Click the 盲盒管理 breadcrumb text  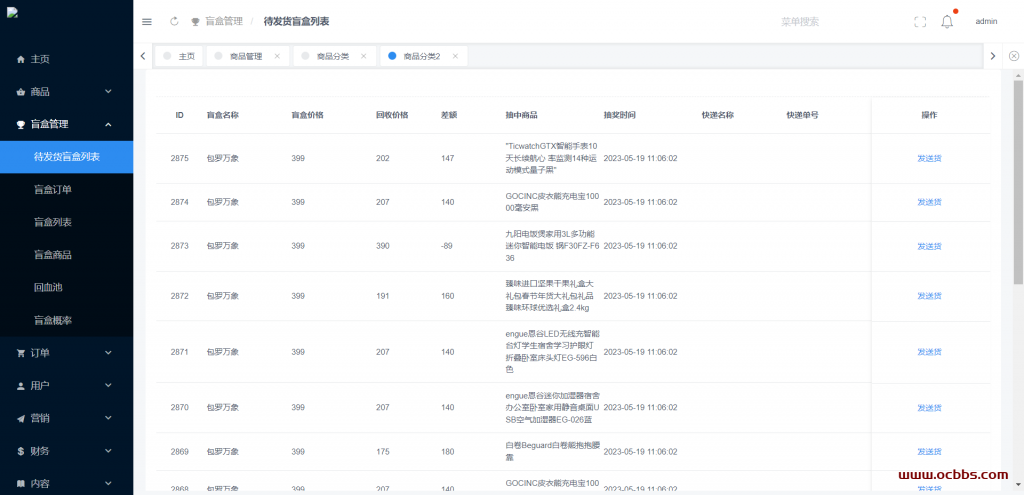coord(224,22)
